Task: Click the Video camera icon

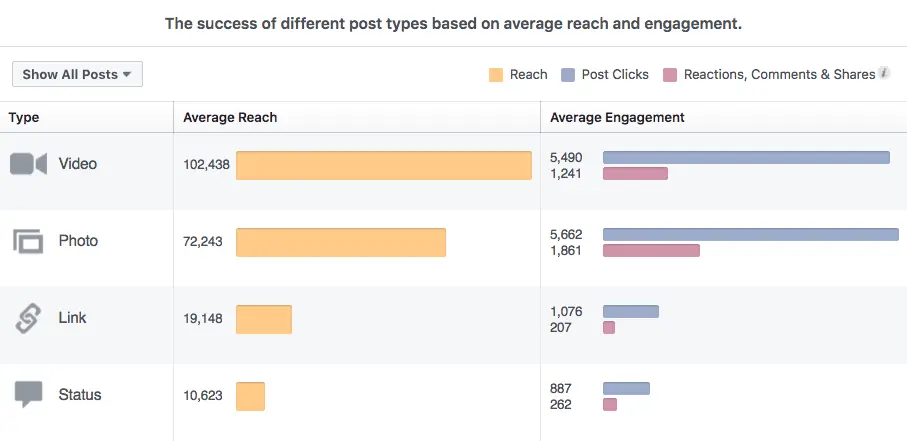Action: 28,164
